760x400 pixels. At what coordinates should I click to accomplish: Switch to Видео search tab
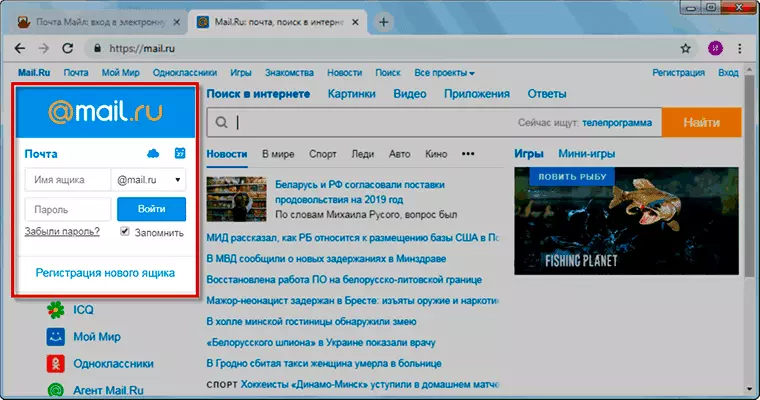coord(410,94)
